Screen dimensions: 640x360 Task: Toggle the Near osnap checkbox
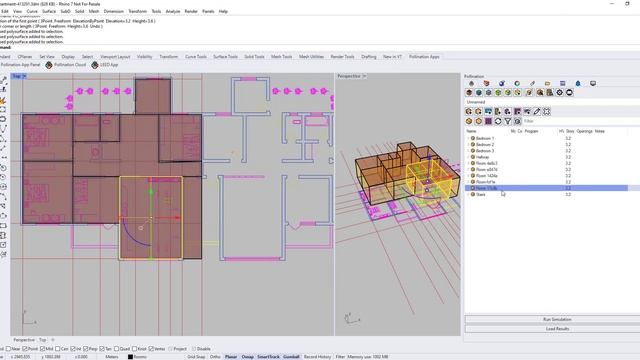tap(8, 349)
